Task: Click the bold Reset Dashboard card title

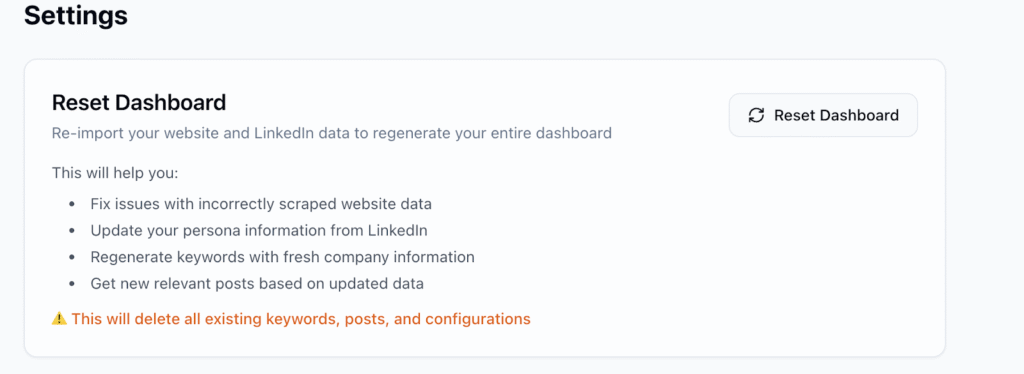Action: pos(139,102)
